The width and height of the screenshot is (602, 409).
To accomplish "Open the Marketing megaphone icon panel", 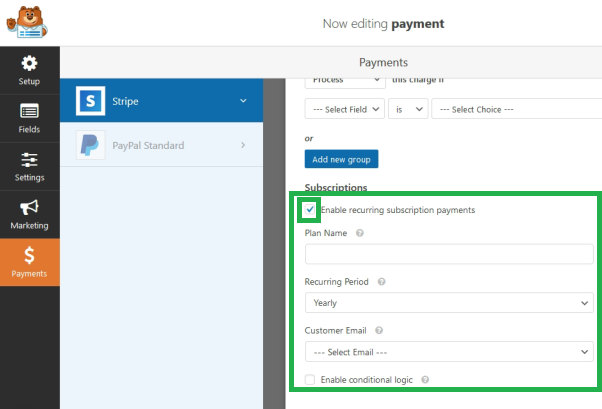I will [x=30, y=214].
